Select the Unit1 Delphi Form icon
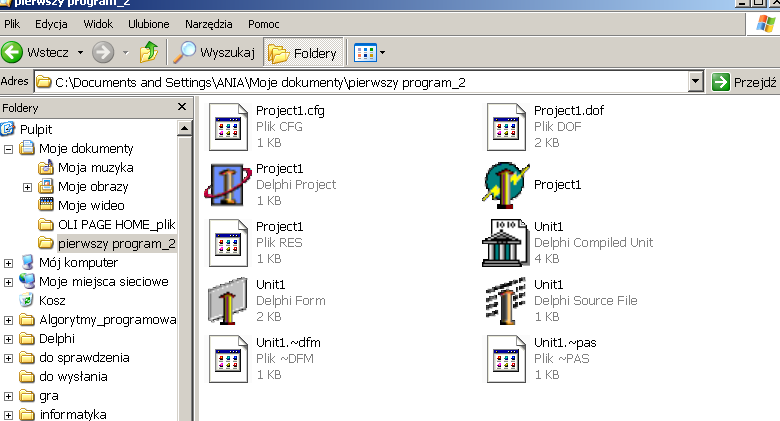The width and height of the screenshot is (780, 421). (x=227, y=301)
